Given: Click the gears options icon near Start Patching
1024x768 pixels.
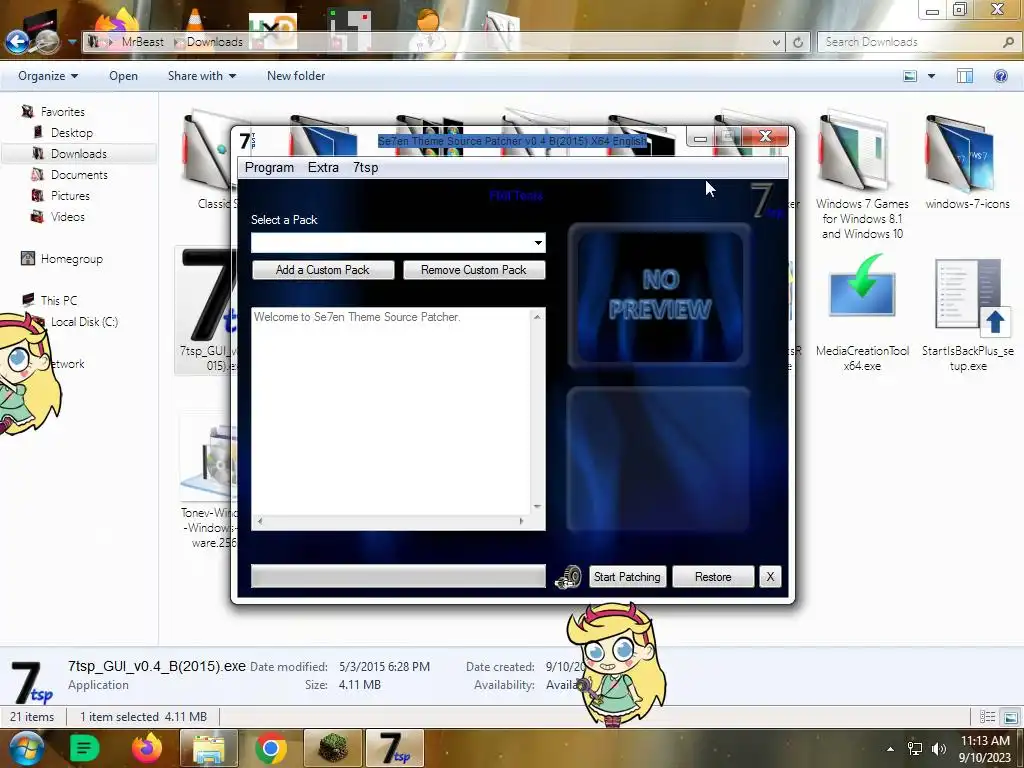Looking at the screenshot, I should tap(568, 577).
